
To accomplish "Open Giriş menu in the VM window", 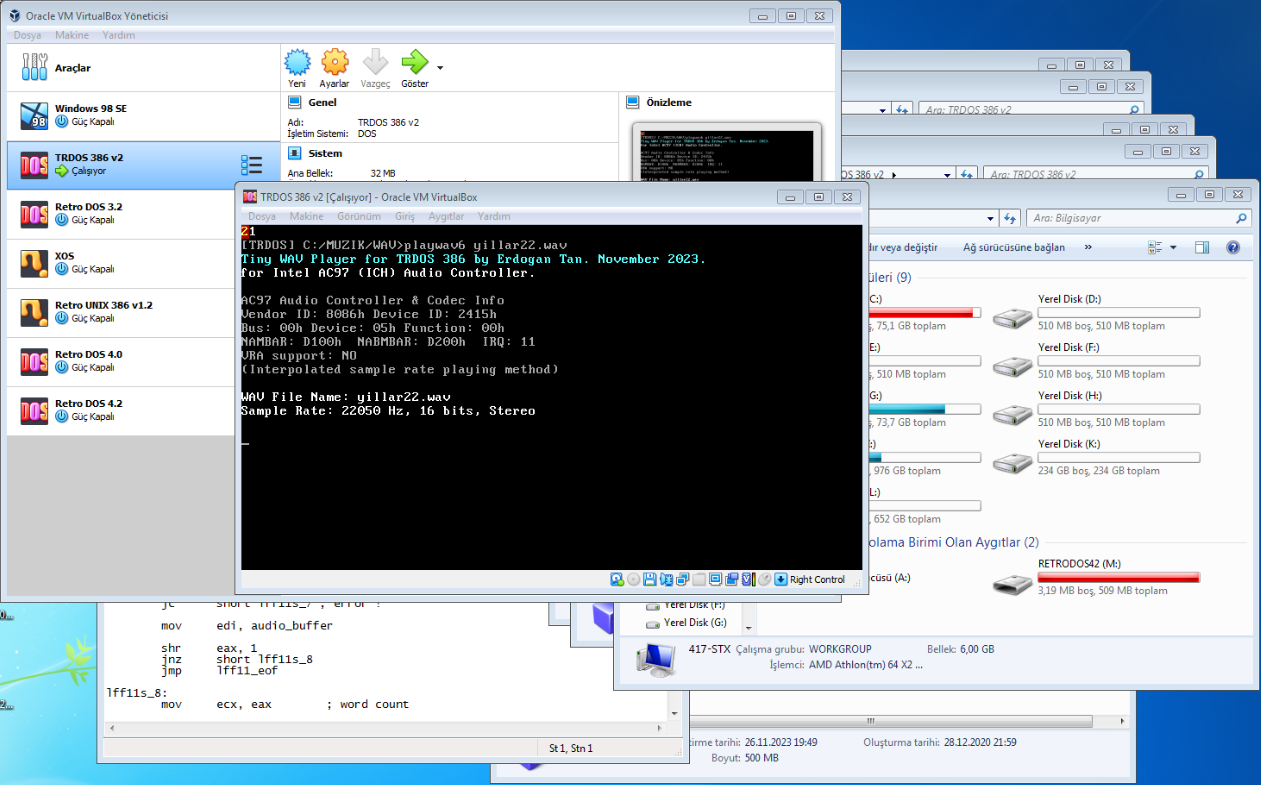I will [x=405, y=216].
